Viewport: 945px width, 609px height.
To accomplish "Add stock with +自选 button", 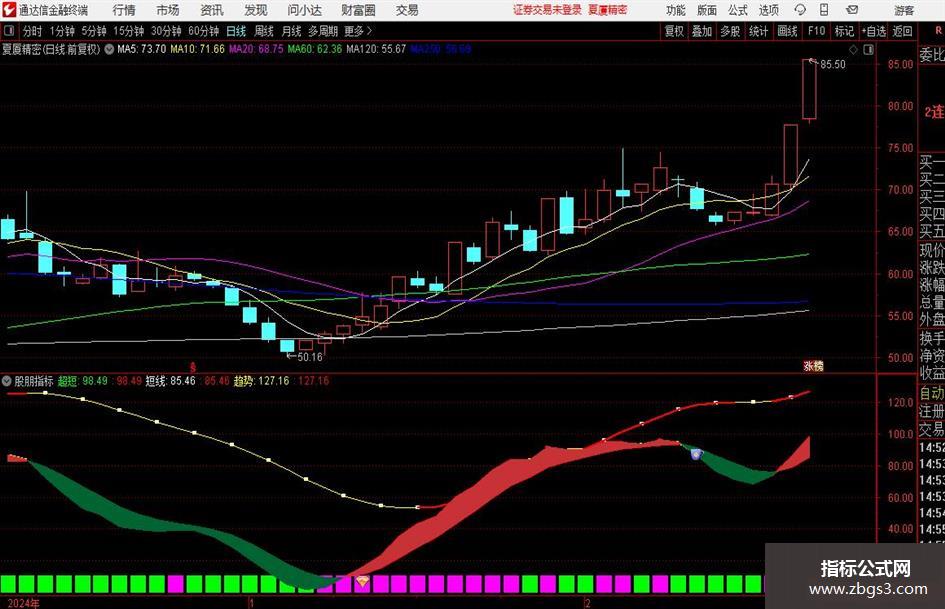I will pyautogui.click(x=874, y=31).
